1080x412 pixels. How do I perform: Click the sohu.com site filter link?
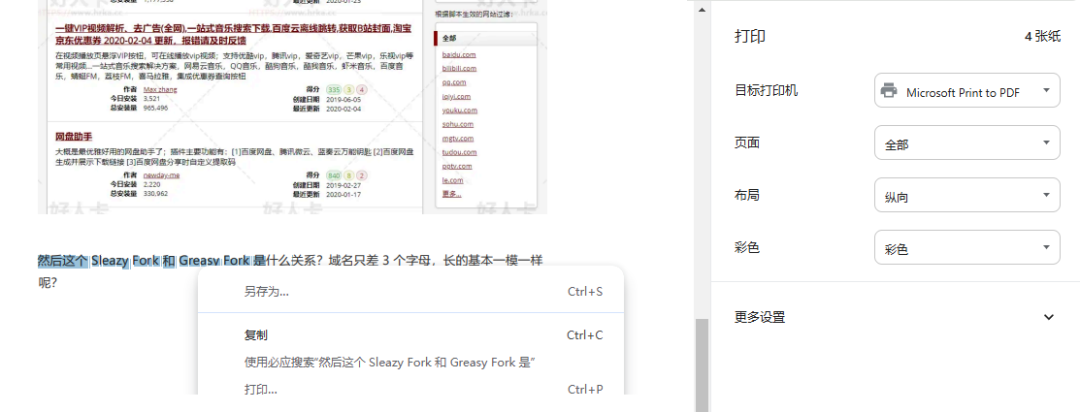458,124
